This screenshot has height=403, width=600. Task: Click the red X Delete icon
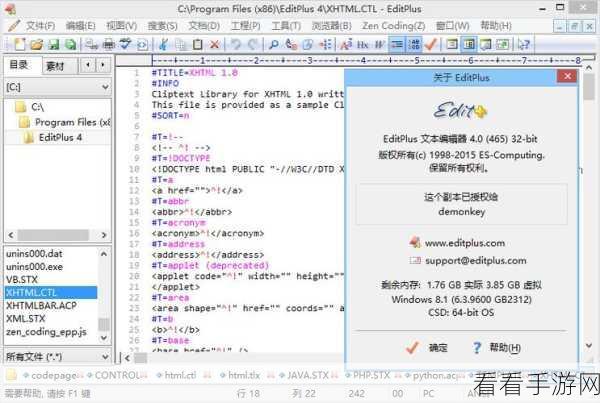point(215,44)
